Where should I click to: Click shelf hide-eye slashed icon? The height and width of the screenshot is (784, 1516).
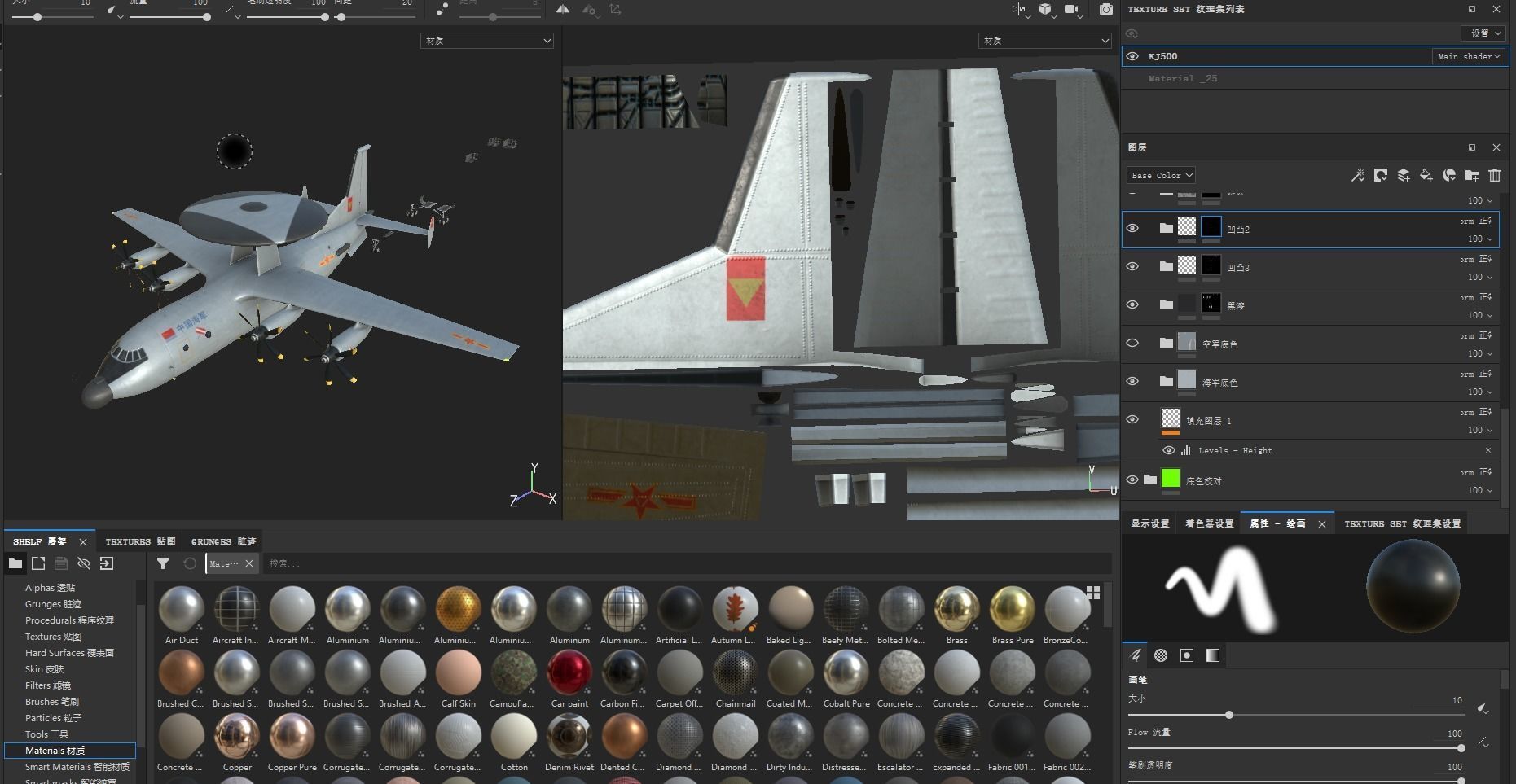(84, 563)
